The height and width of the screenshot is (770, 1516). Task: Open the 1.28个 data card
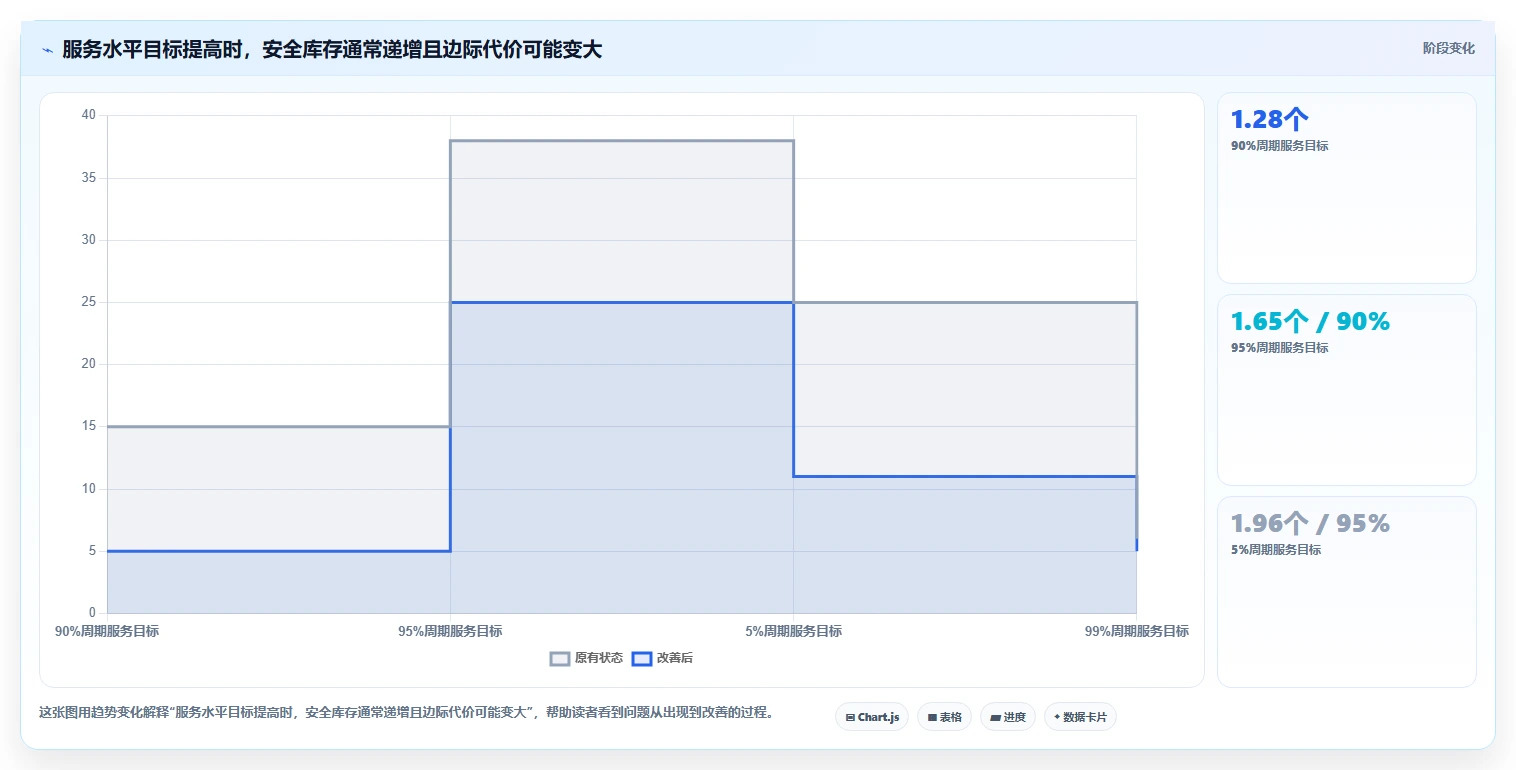[x=1346, y=188]
